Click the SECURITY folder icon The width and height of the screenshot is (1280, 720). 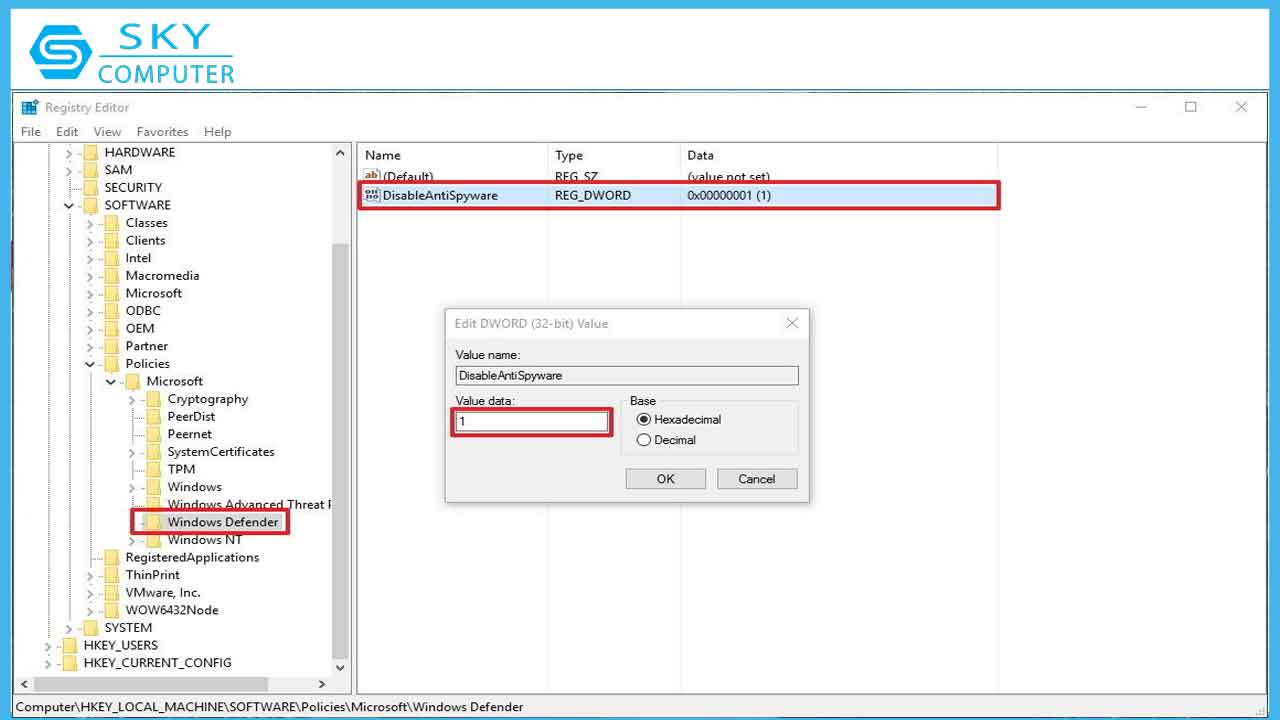pos(91,187)
